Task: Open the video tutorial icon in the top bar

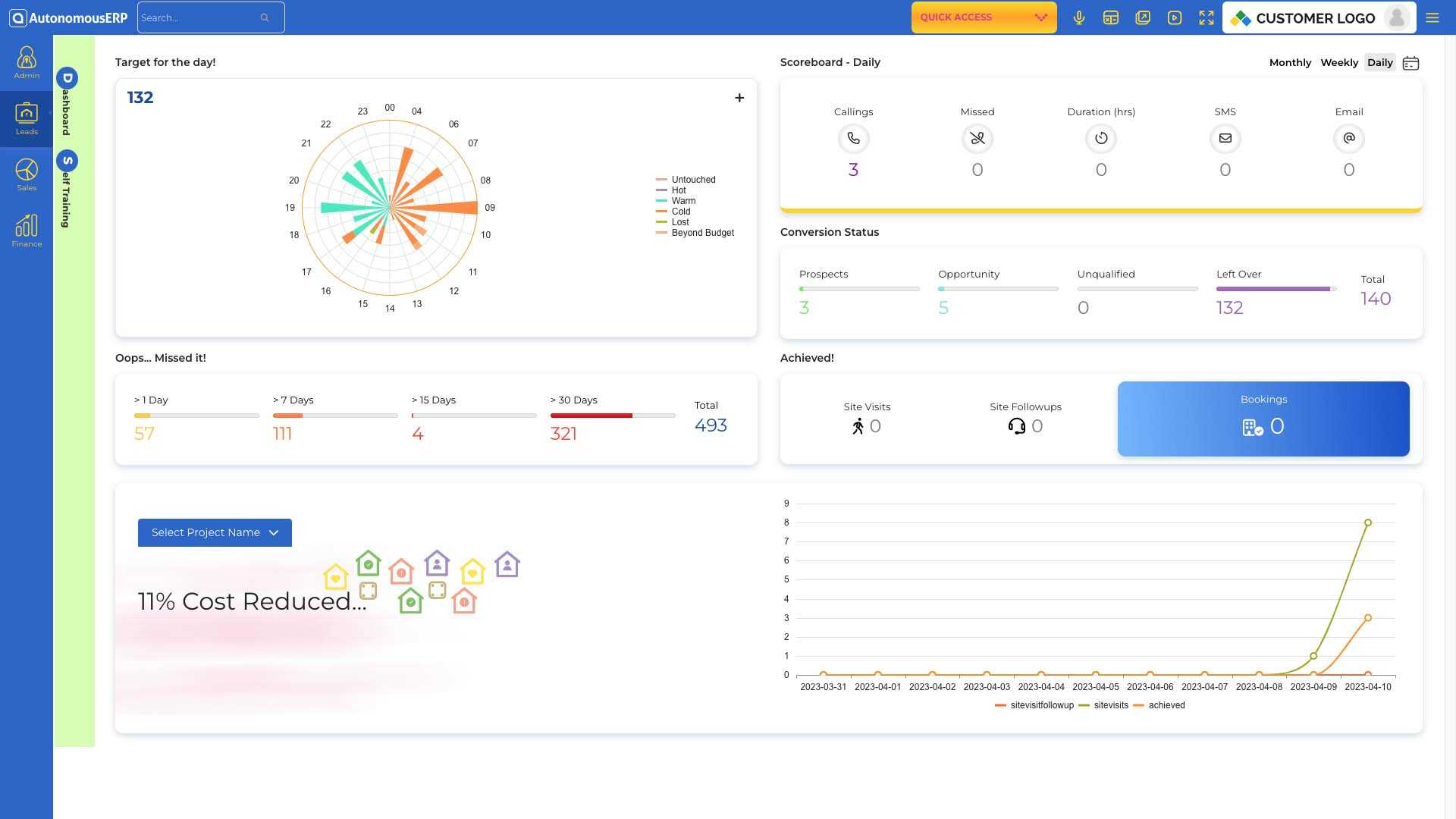Action: point(1175,17)
